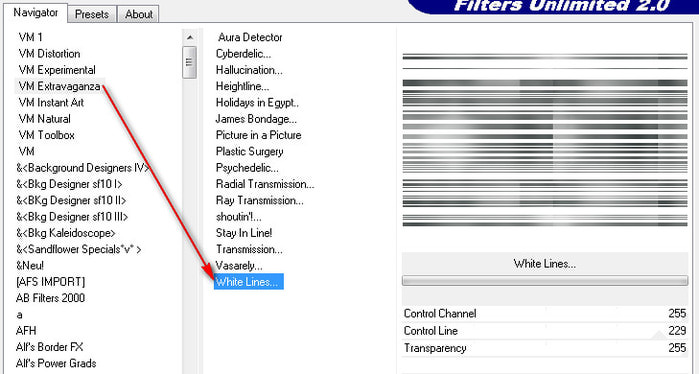
Task: Select VM Extravaganza category
Action: (x=59, y=86)
